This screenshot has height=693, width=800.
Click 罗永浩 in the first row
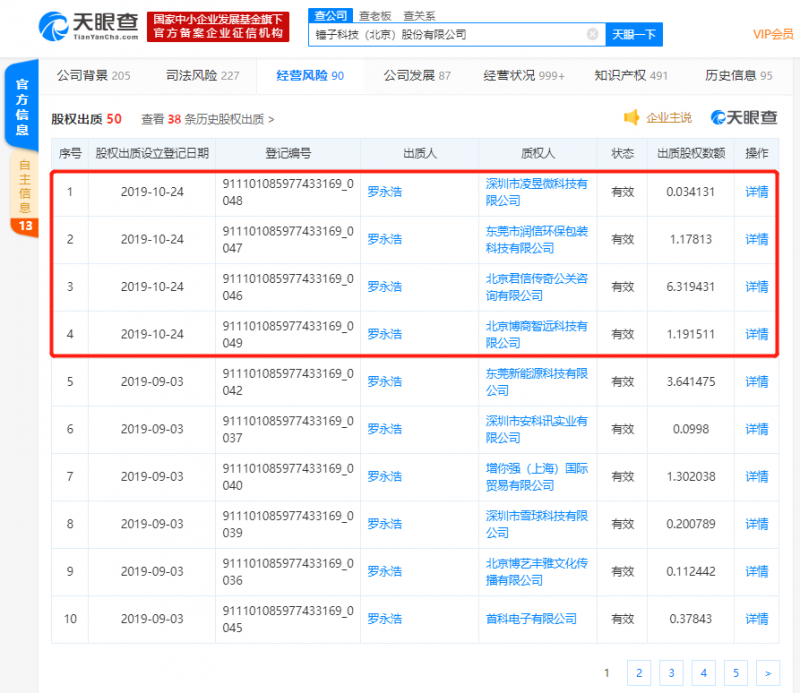385,192
